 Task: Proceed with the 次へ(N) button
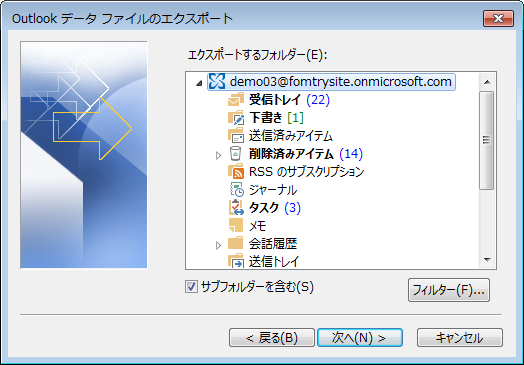coord(360,338)
